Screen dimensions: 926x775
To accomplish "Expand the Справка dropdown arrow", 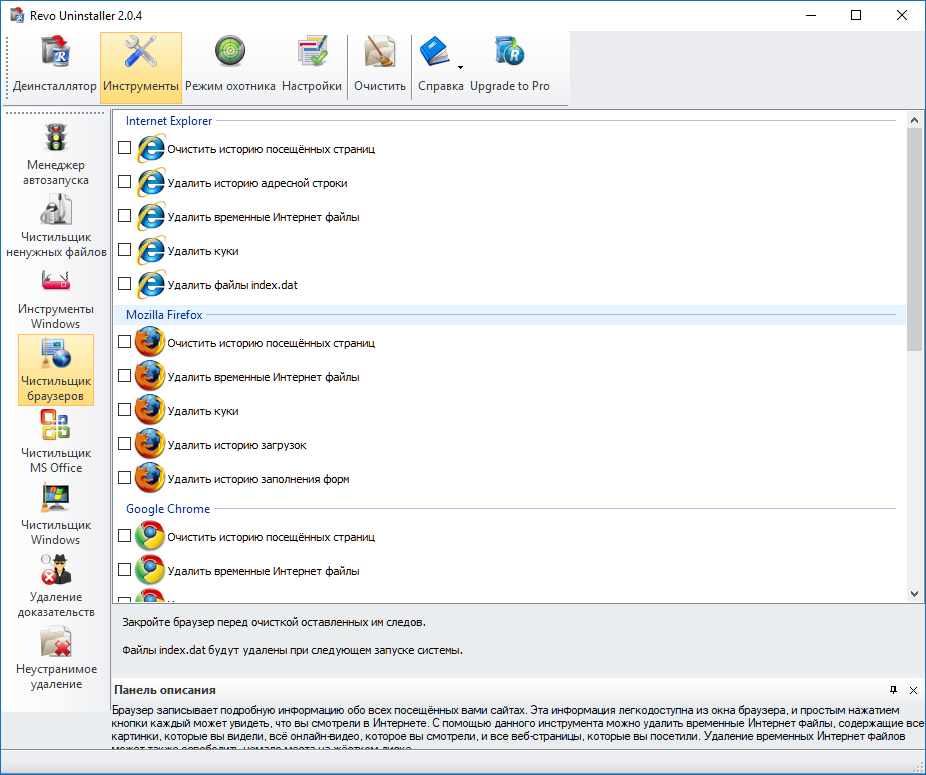I will pyautogui.click(x=460, y=68).
